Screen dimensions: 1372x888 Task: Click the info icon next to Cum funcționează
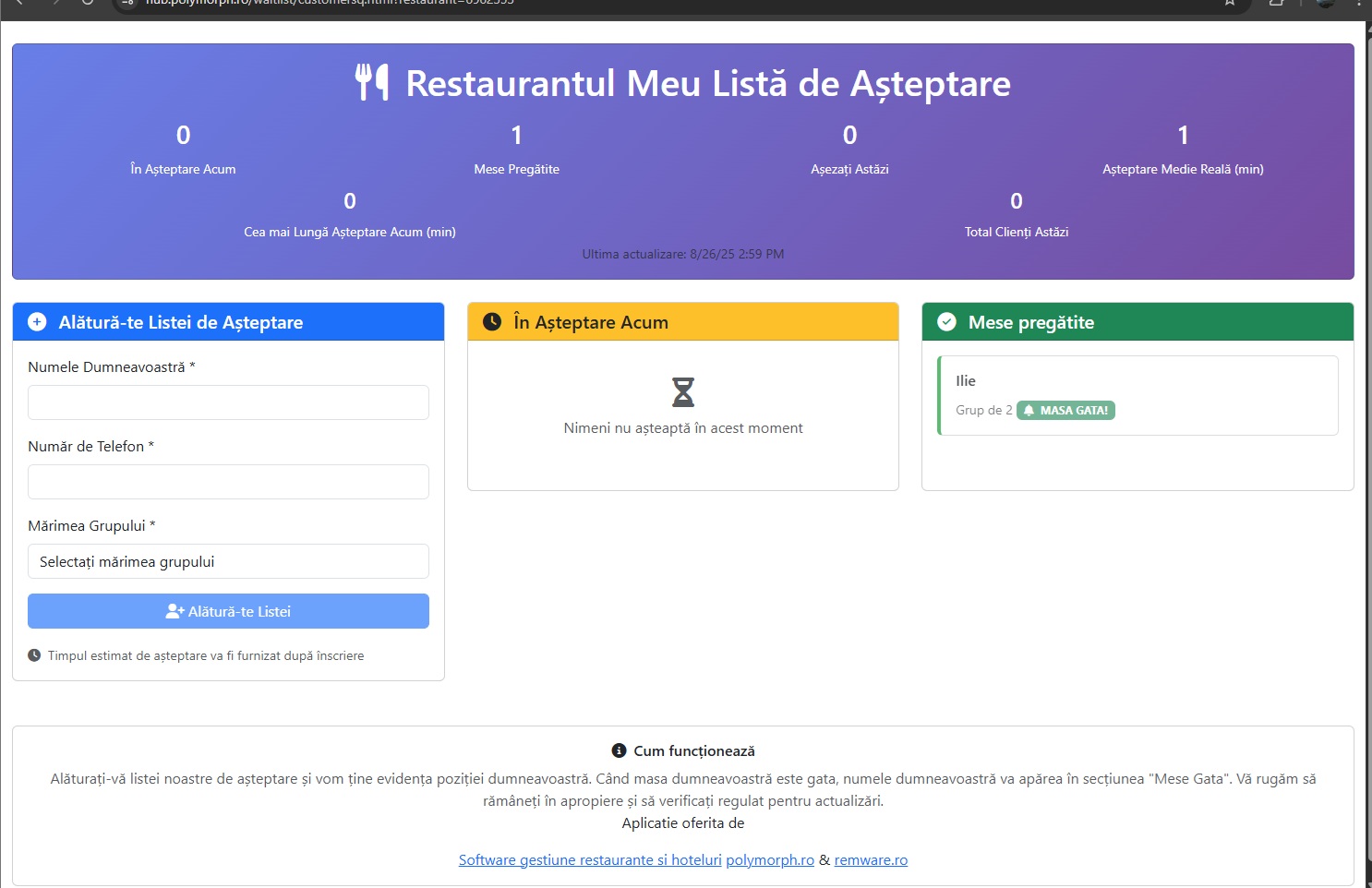(x=619, y=750)
